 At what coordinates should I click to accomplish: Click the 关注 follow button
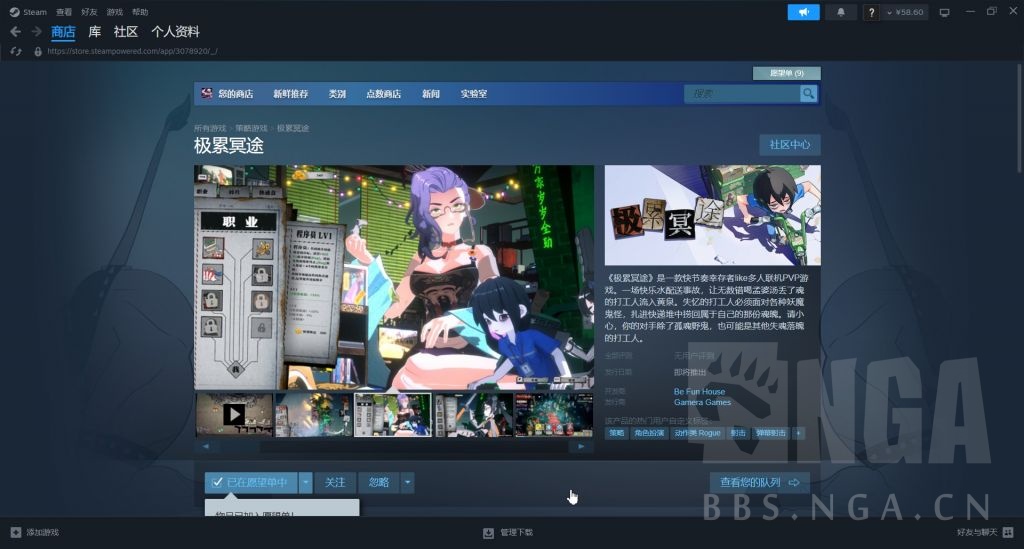pos(335,482)
